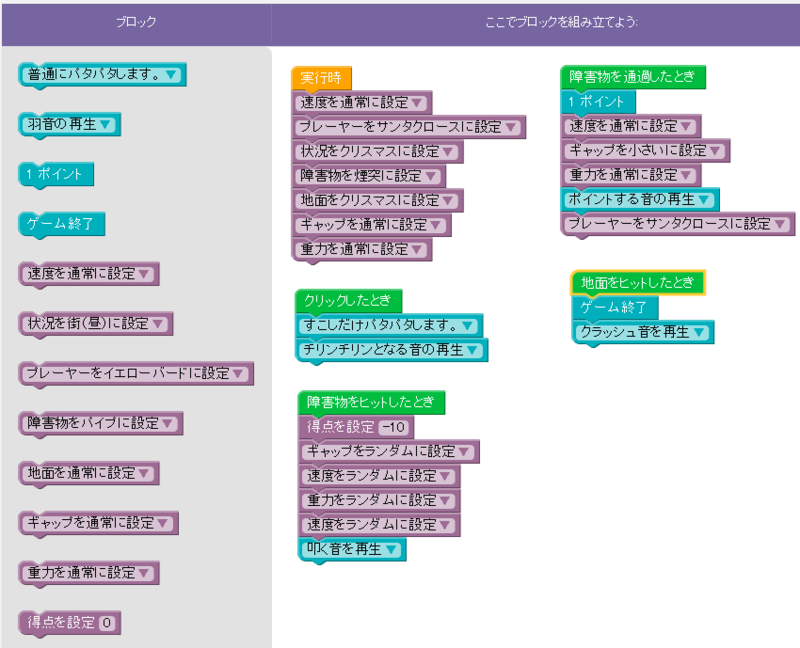Open dropdown on 障害物をパイプに設定 block
This screenshot has height=648, width=800.
tap(168, 423)
